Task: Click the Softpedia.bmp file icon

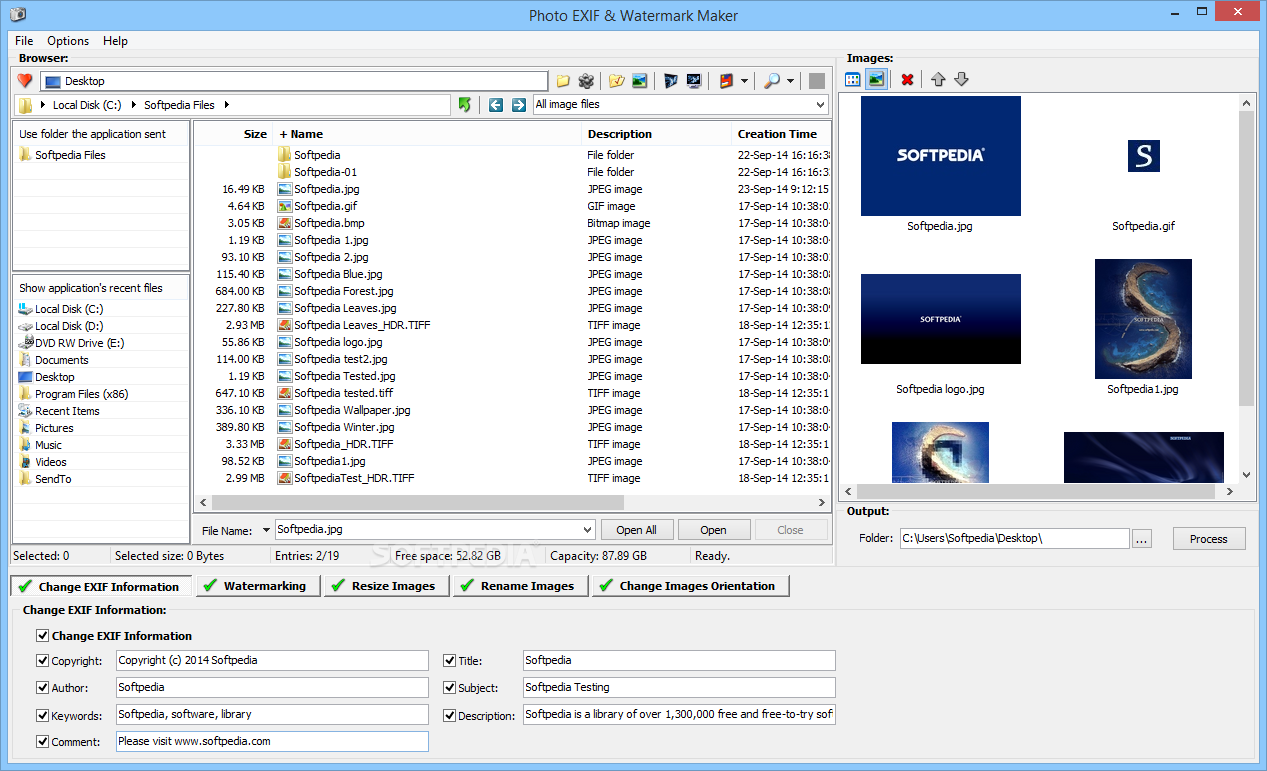Action: (285, 223)
